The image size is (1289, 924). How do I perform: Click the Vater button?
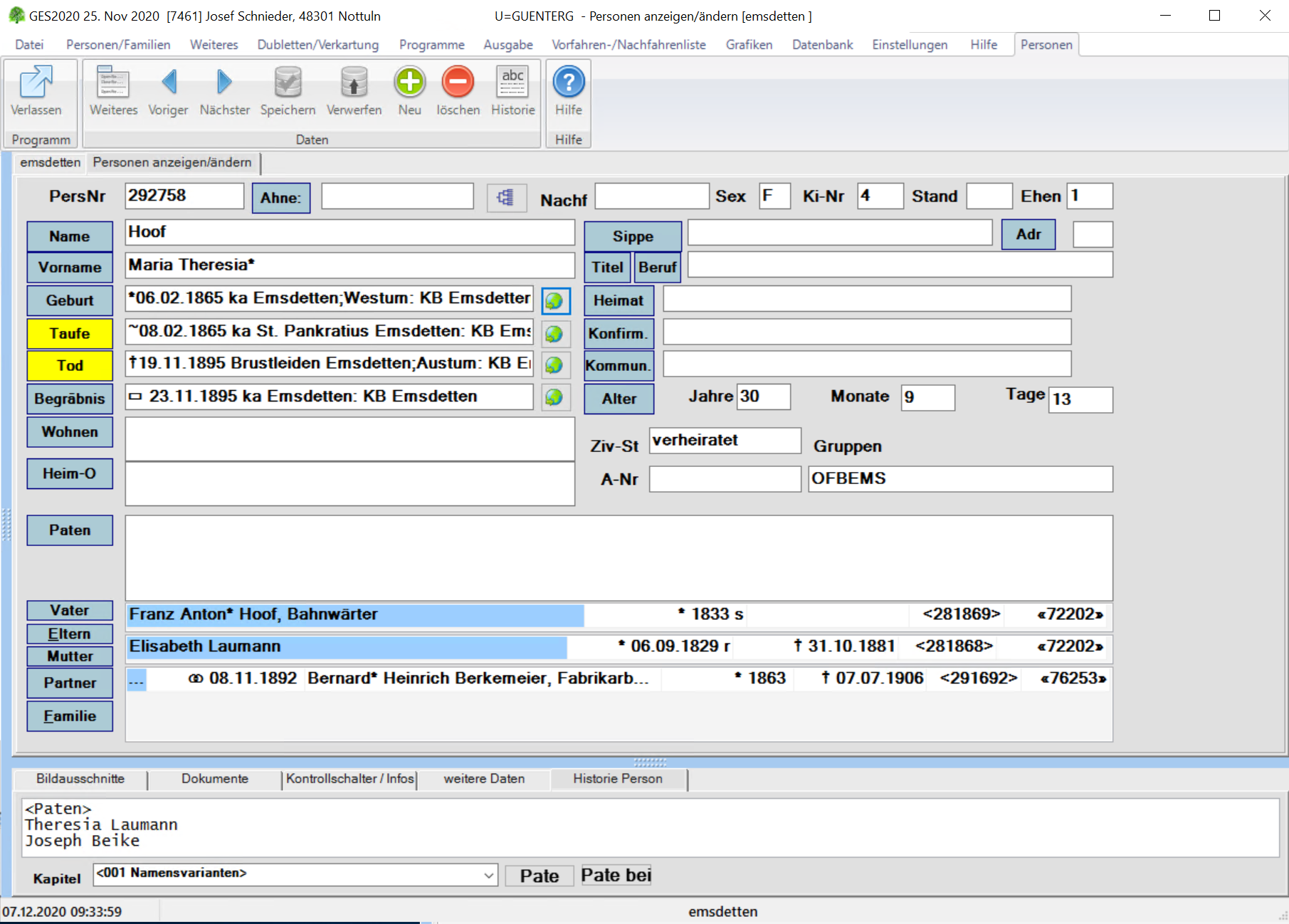[x=70, y=610]
